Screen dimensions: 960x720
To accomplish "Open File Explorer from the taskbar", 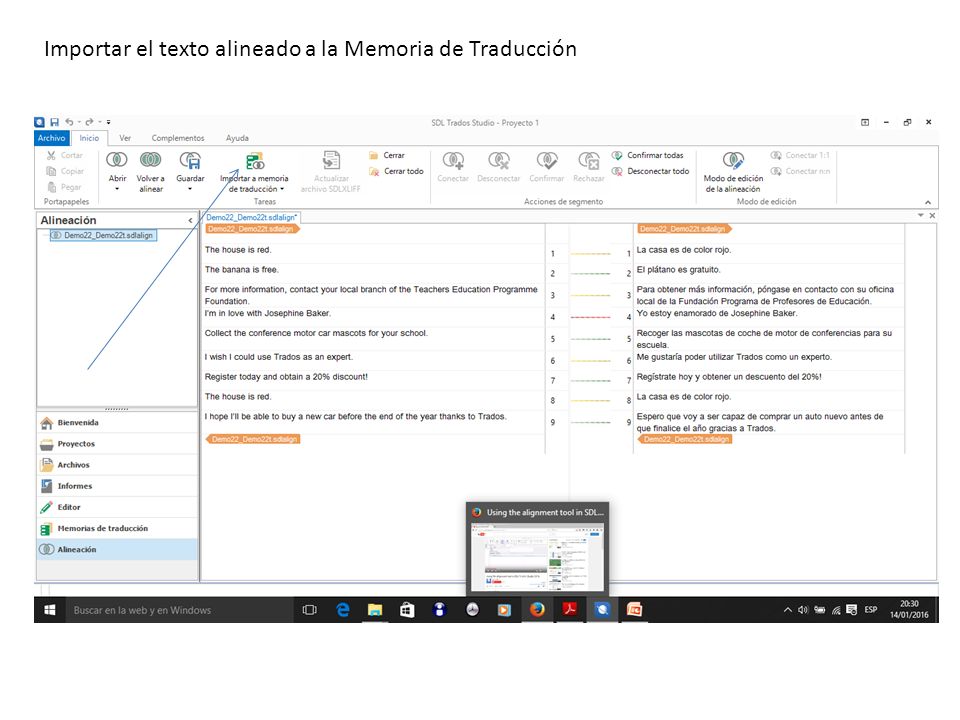I will pyautogui.click(x=375, y=610).
